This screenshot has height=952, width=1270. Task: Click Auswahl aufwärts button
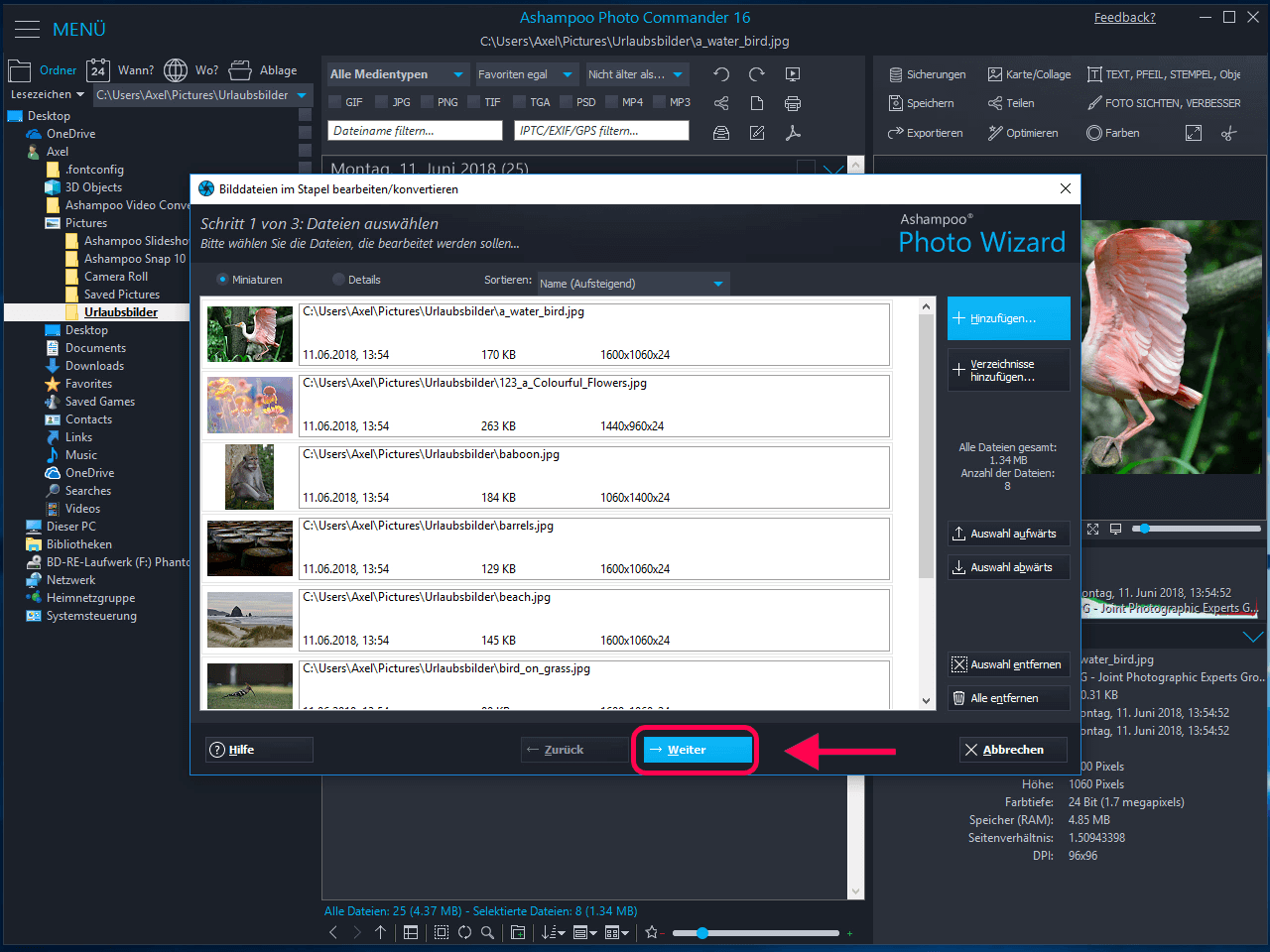coord(1009,534)
